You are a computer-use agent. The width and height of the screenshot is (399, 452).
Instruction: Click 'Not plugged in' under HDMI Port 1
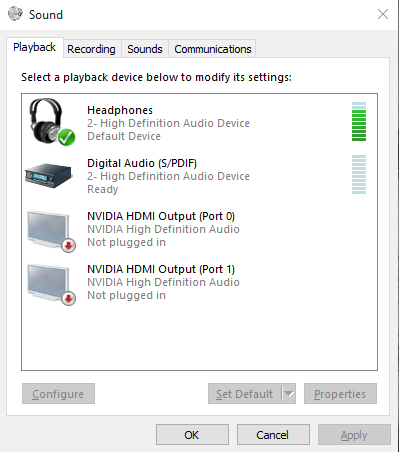(126, 295)
